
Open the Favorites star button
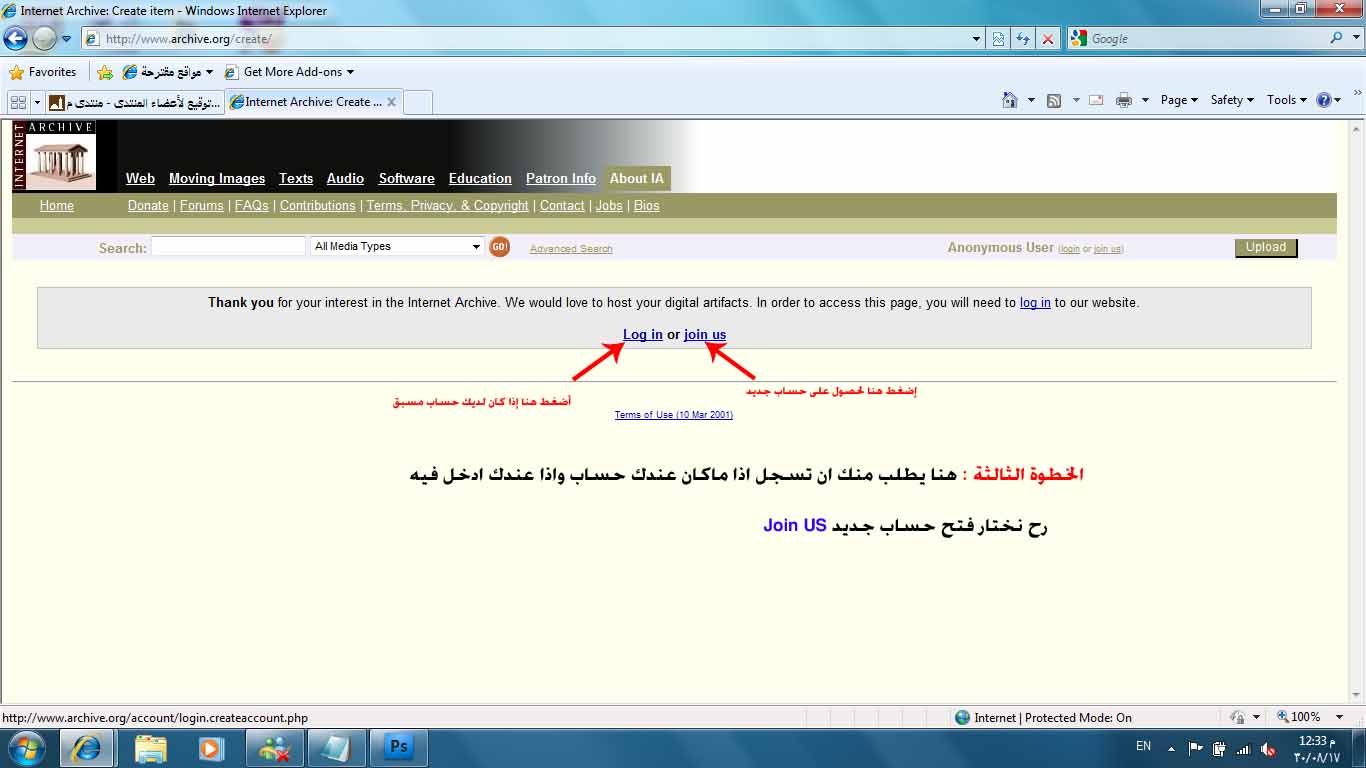[43, 72]
